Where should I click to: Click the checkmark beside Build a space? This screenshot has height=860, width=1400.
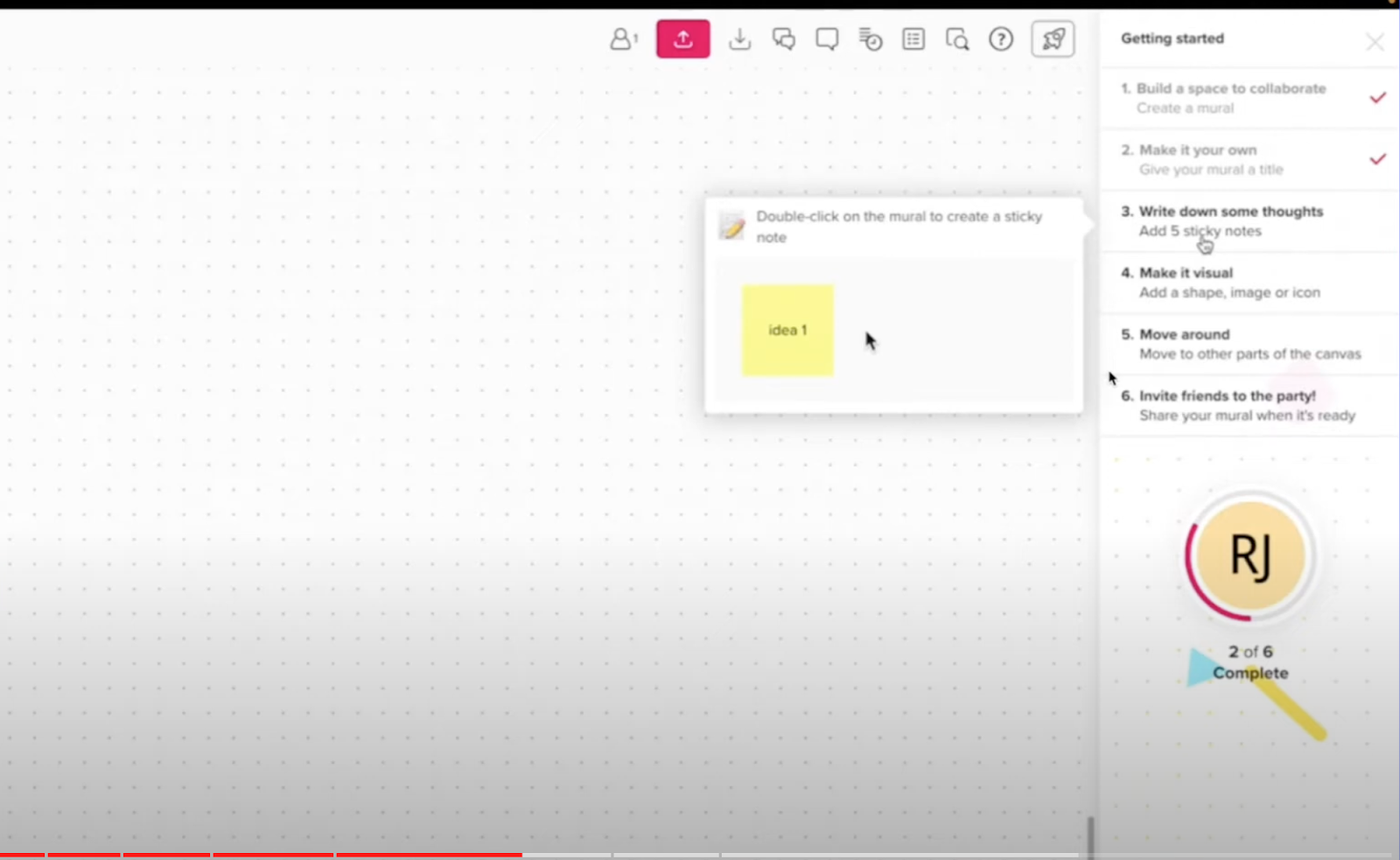1378,97
